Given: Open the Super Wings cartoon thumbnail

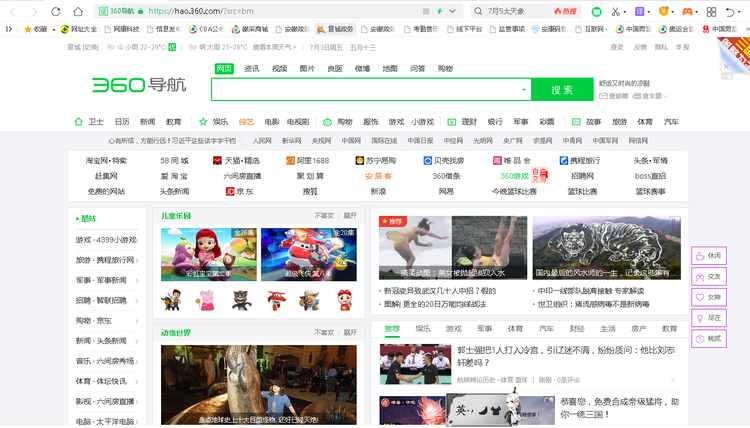Looking at the screenshot, I should point(309,254).
